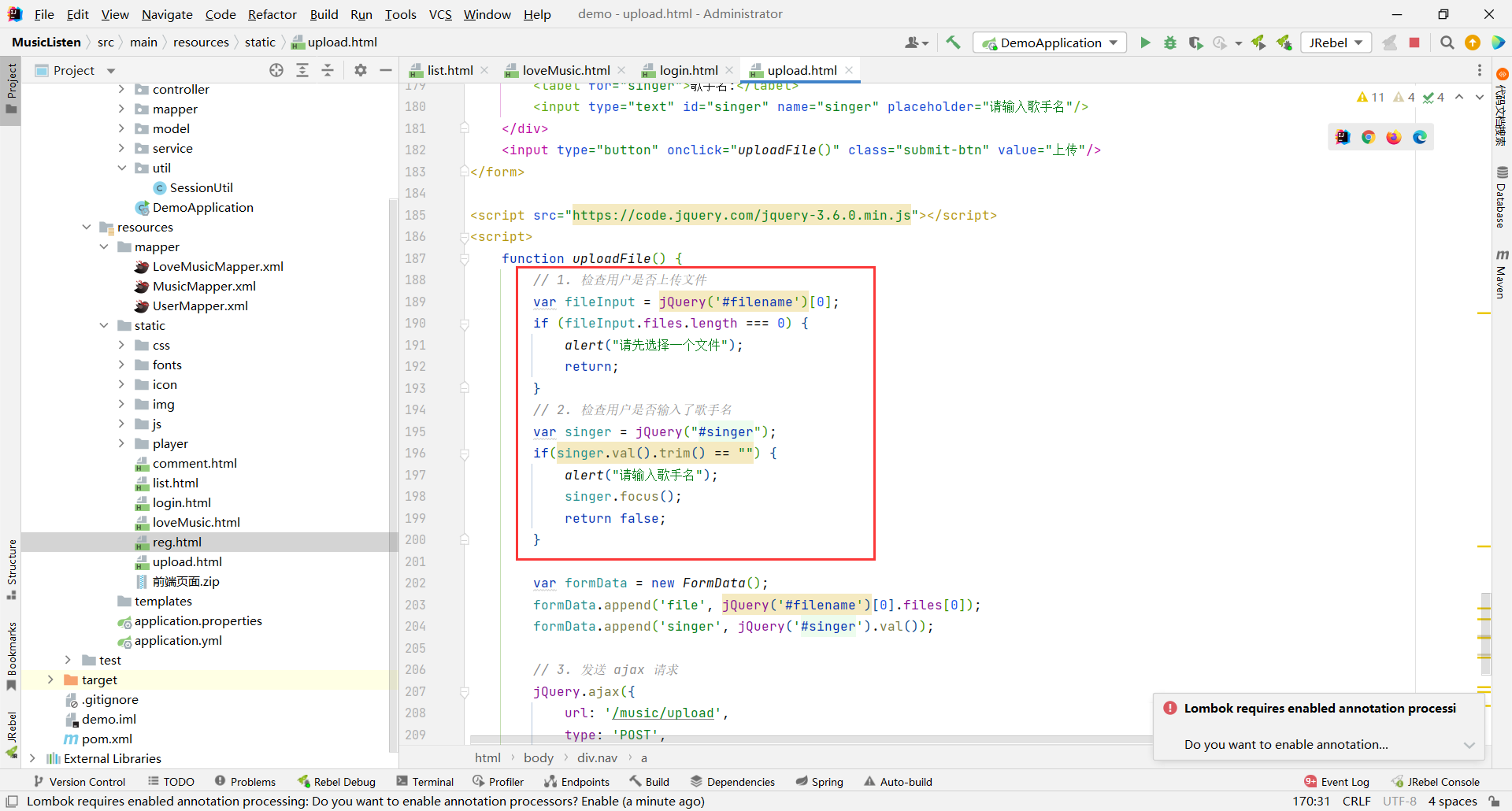The image size is (1512, 811).
Task: Click the editor vertical scrollbar
Action: coord(1485,634)
